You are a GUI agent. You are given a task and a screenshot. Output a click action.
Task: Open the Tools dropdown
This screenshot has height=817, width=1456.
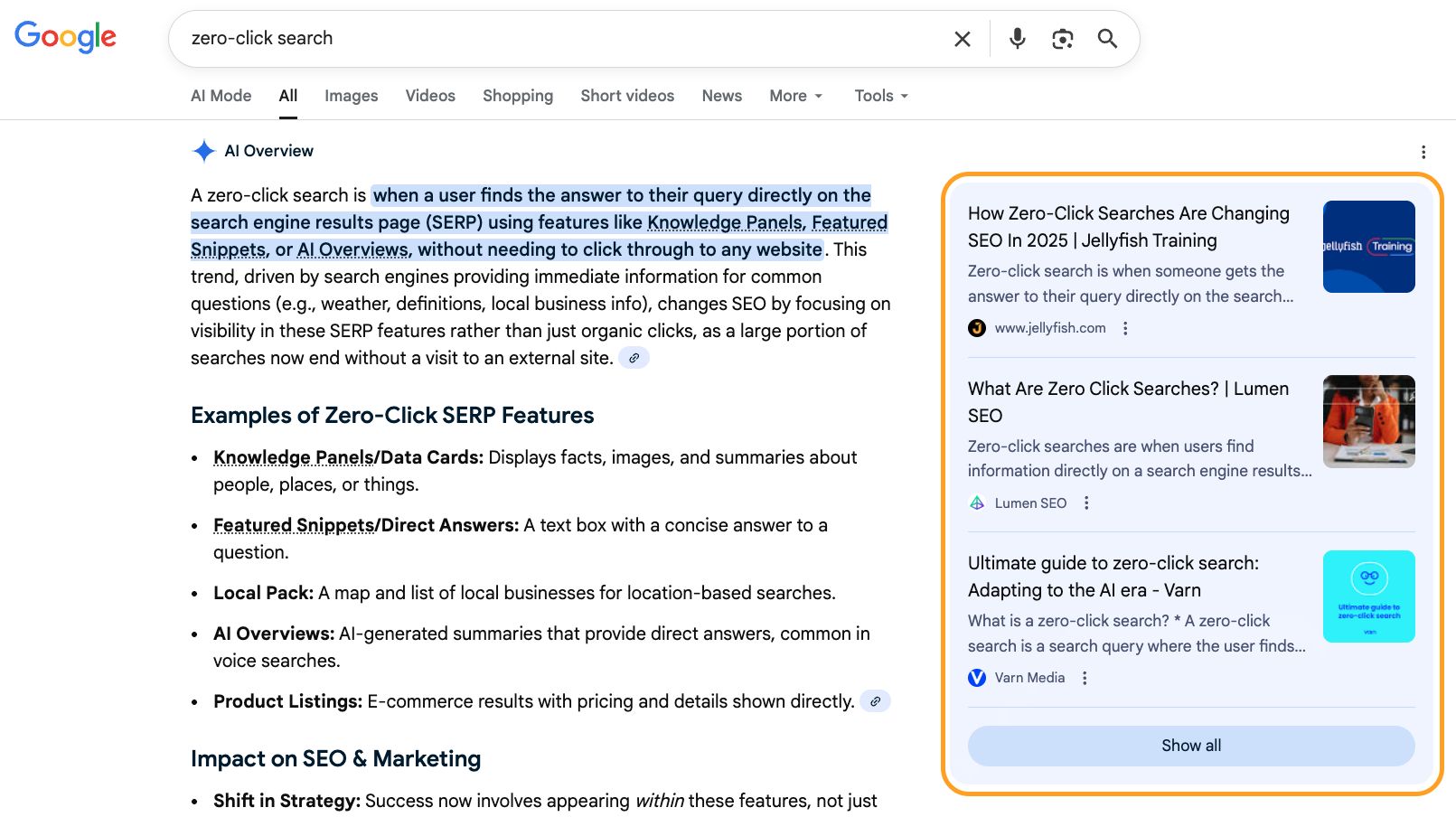[x=879, y=95]
